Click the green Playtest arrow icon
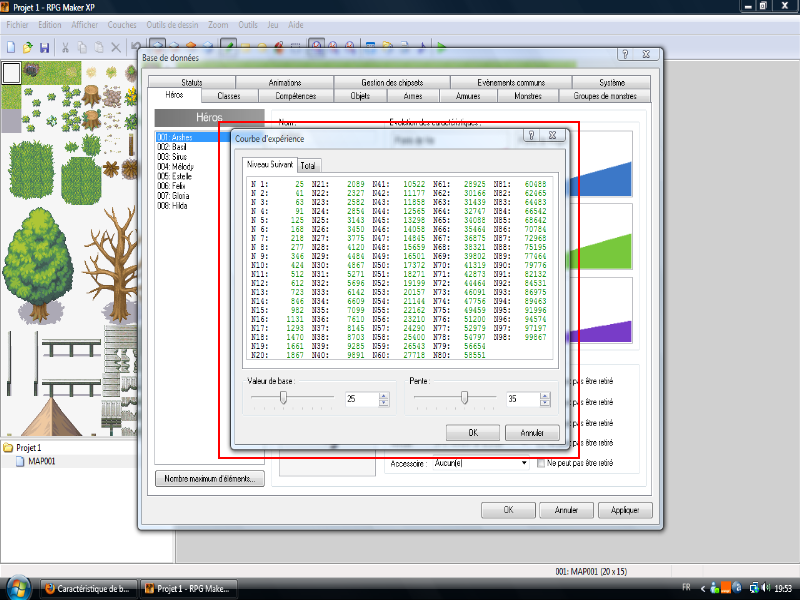800x600 pixels. 441,46
